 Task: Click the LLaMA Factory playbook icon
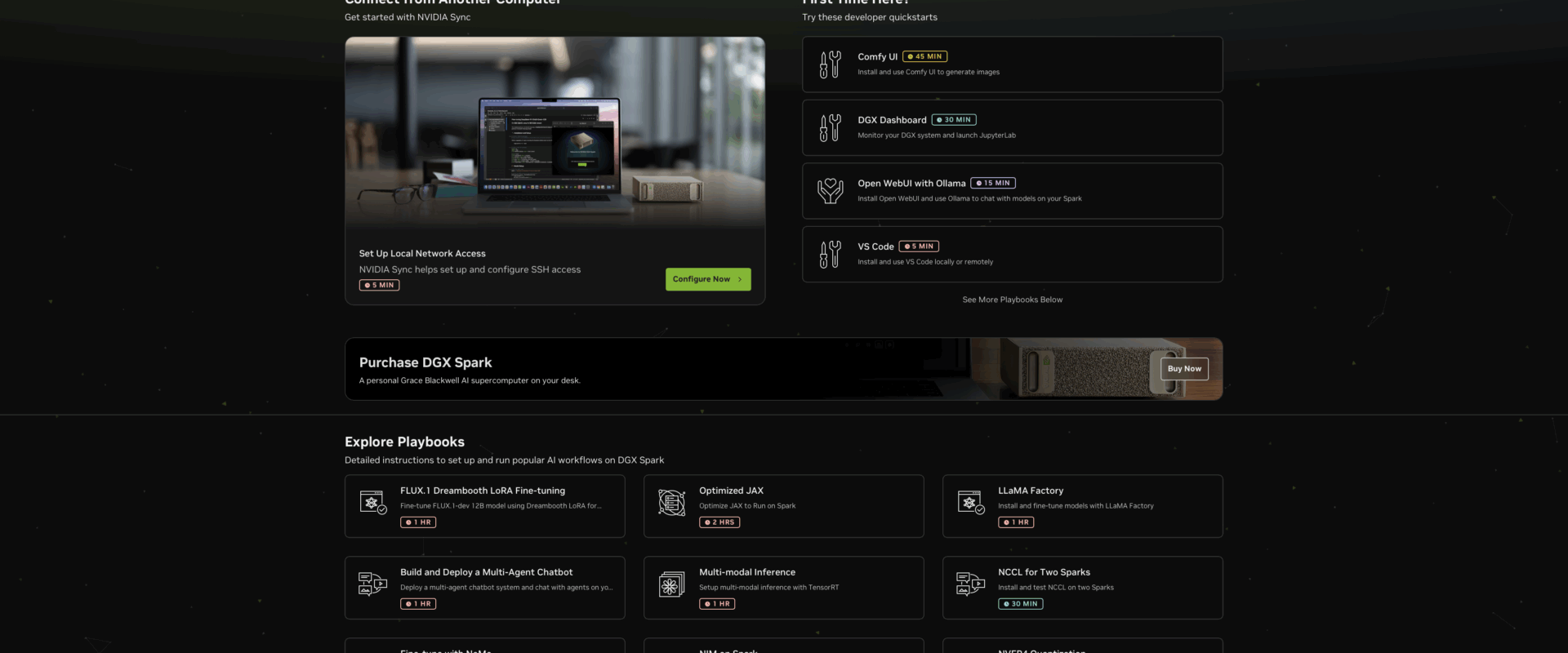pyautogui.click(x=971, y=503)
